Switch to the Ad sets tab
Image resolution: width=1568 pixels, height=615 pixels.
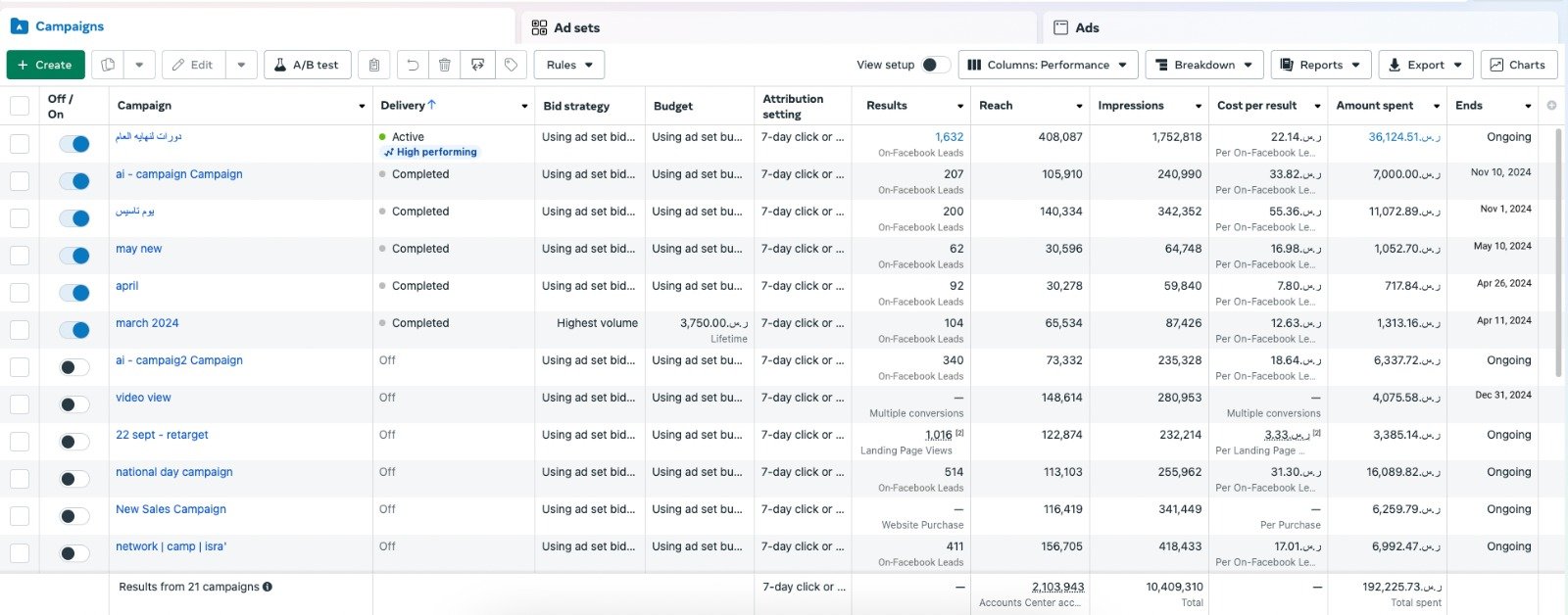[x=576, y=27]
